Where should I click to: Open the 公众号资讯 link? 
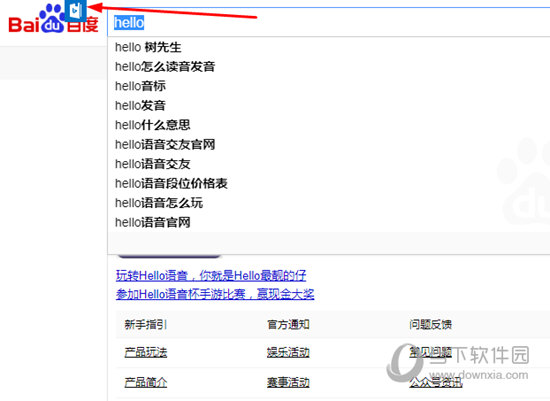pos(436,382)
